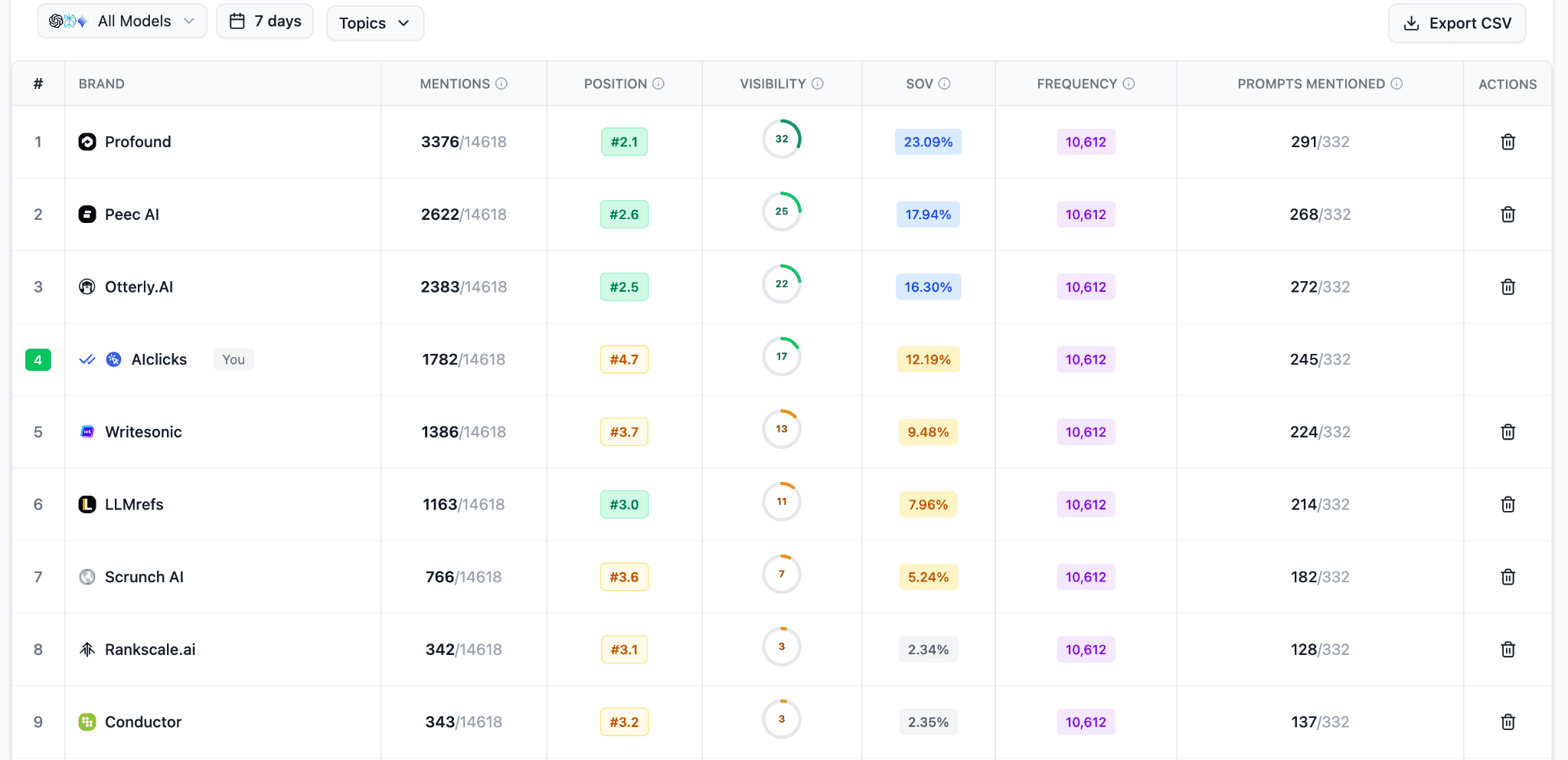The width and height of the screenshot is (1568, 760).
Task: Remove Writesonic using its trash icon
Action: (1508, 432)
